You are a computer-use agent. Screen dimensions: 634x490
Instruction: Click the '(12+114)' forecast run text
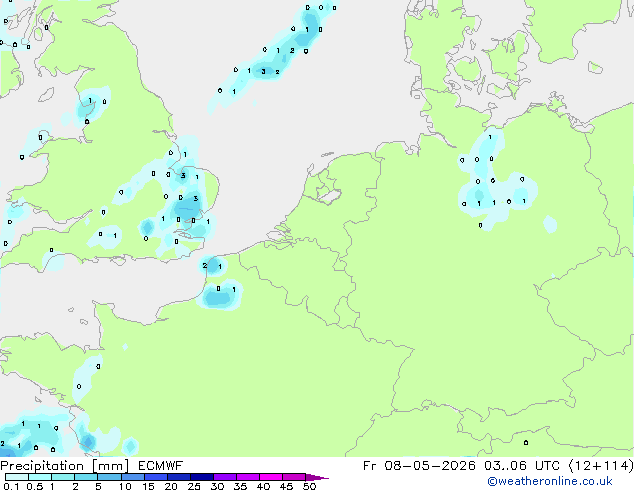coord(601,466)
